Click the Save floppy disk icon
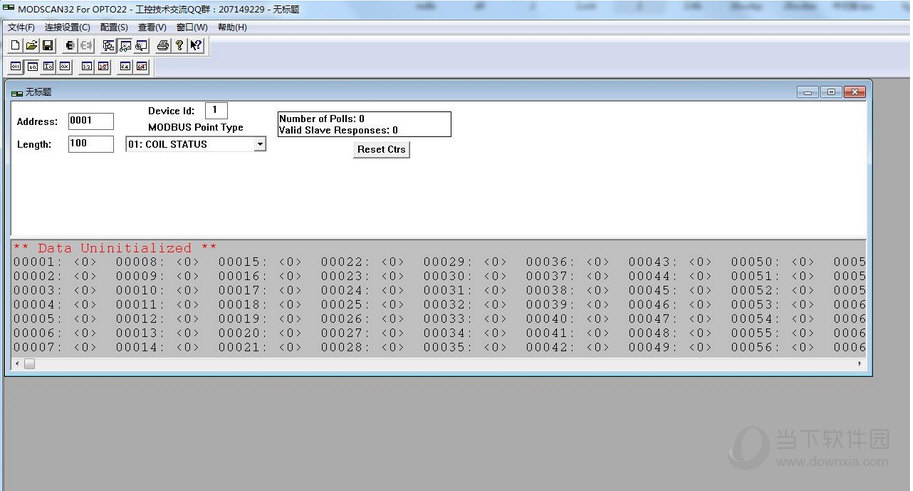 [46, 46]
